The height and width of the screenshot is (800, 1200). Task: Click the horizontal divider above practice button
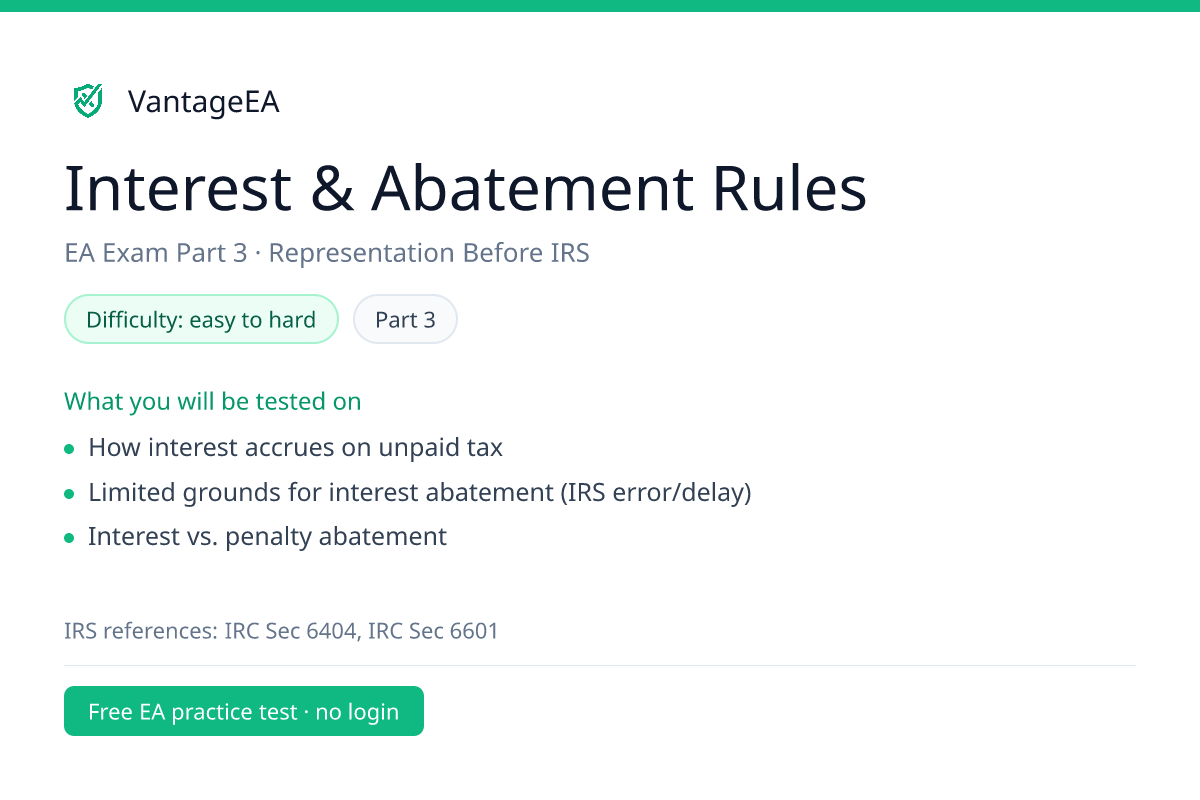600,665
